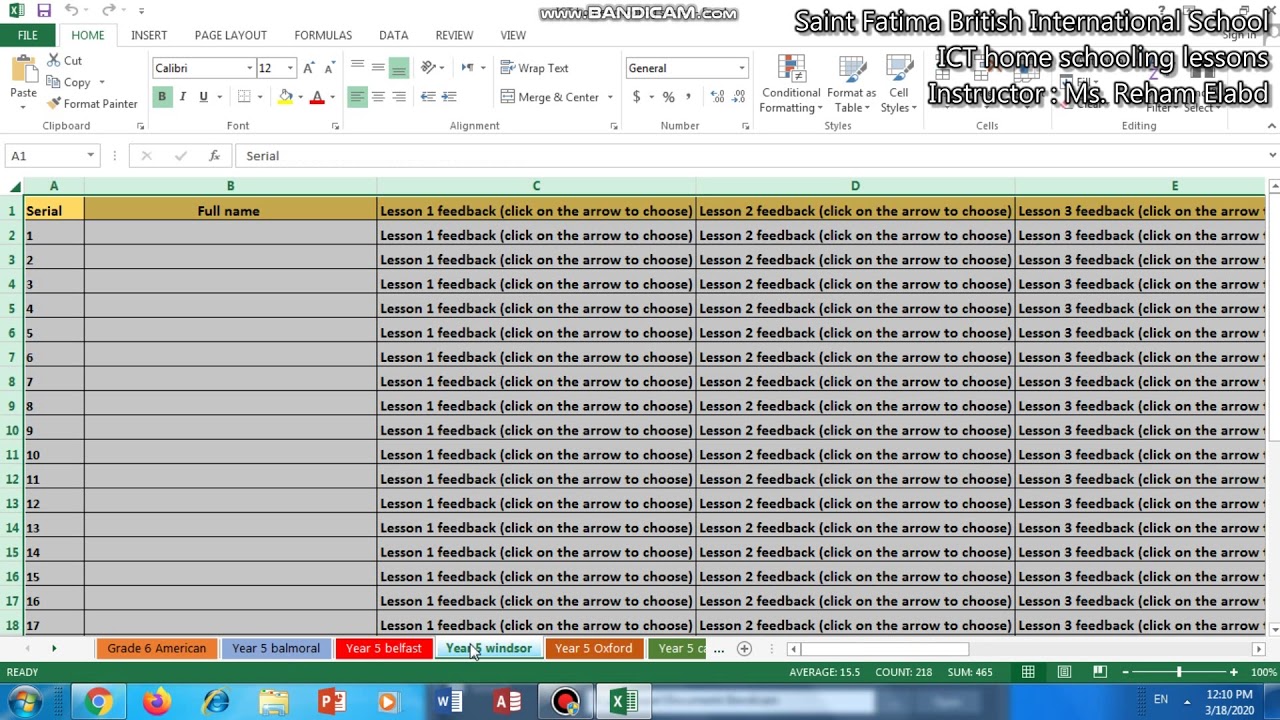Switch to FORMULAS ribbon tab
The image size is (1280, 720).
coord(323,35)
